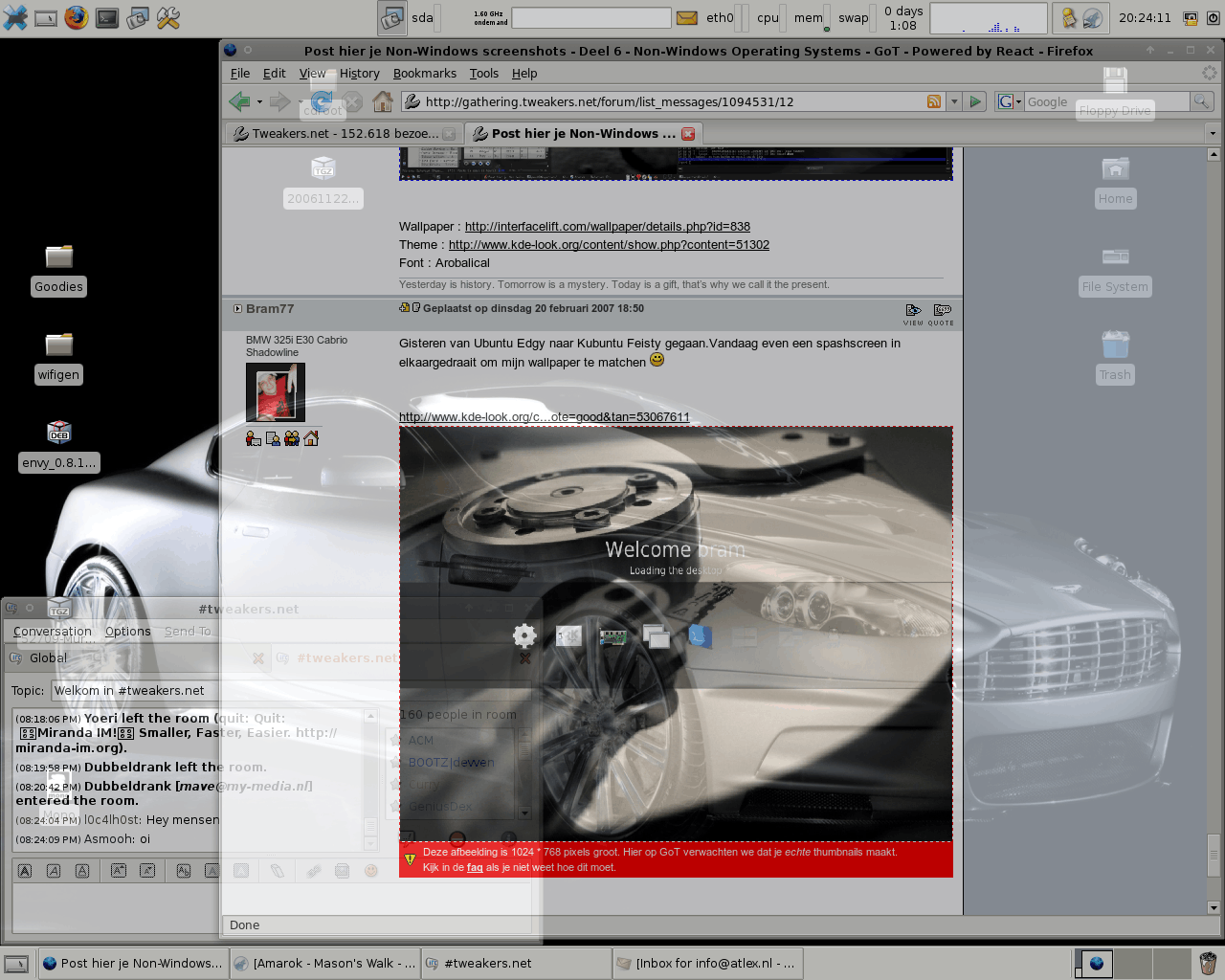This screenshot has width=1225, height=980.
Task: Open the Home desktop icon
Action: (1115, 182)
